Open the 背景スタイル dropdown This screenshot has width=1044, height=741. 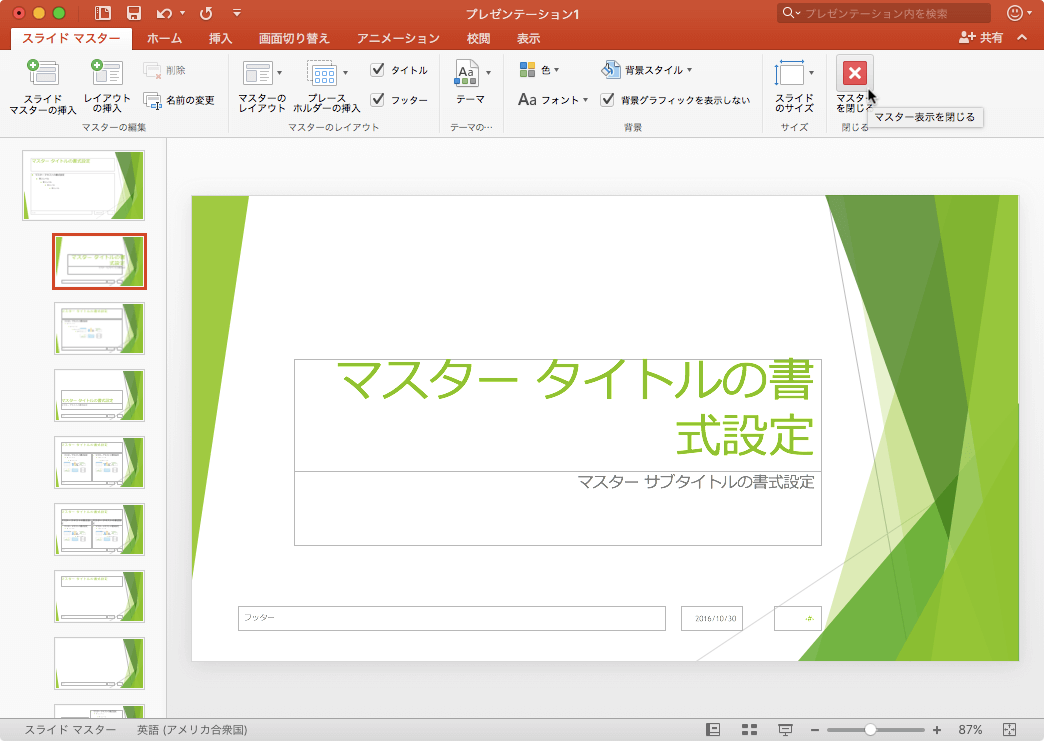click(647, 70)
